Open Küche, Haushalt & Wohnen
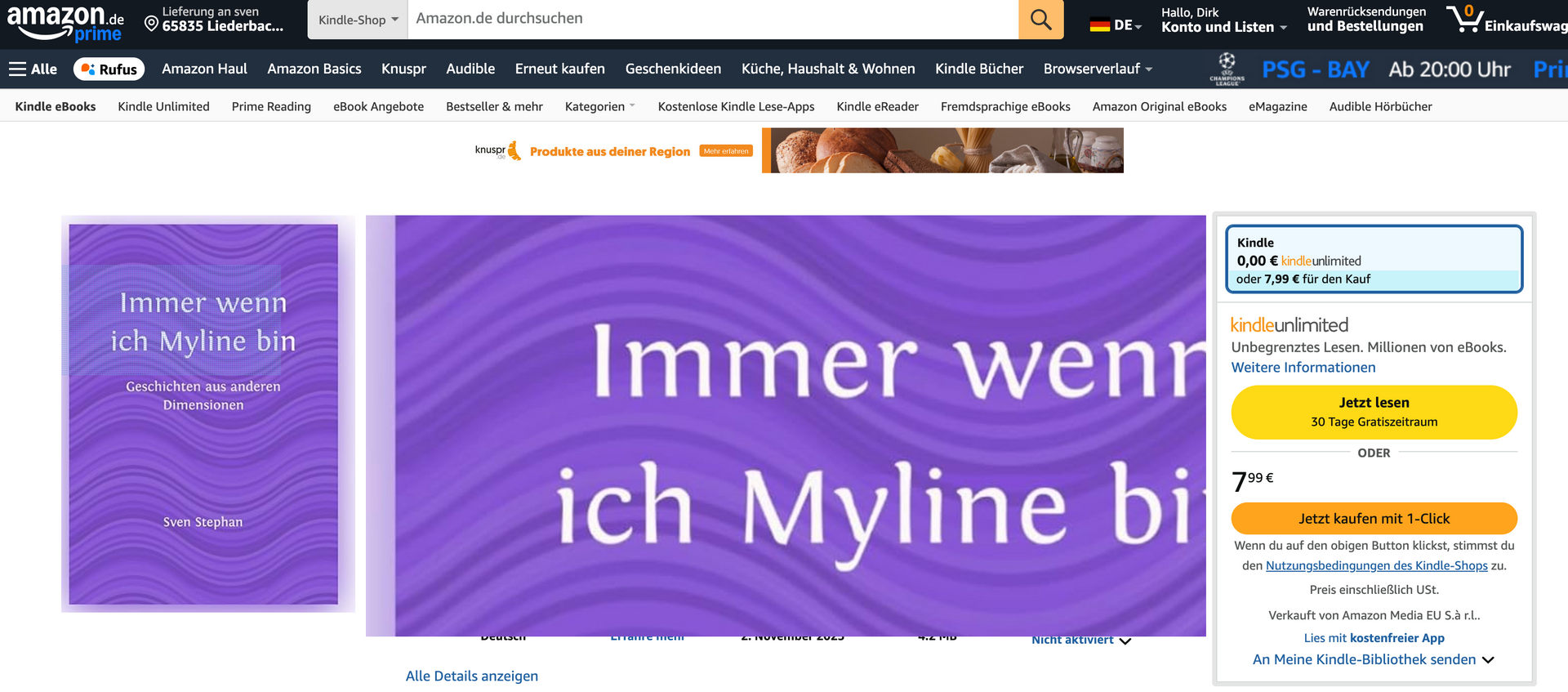The width and height of the screenshot is (1568, 692). point(828,69)
